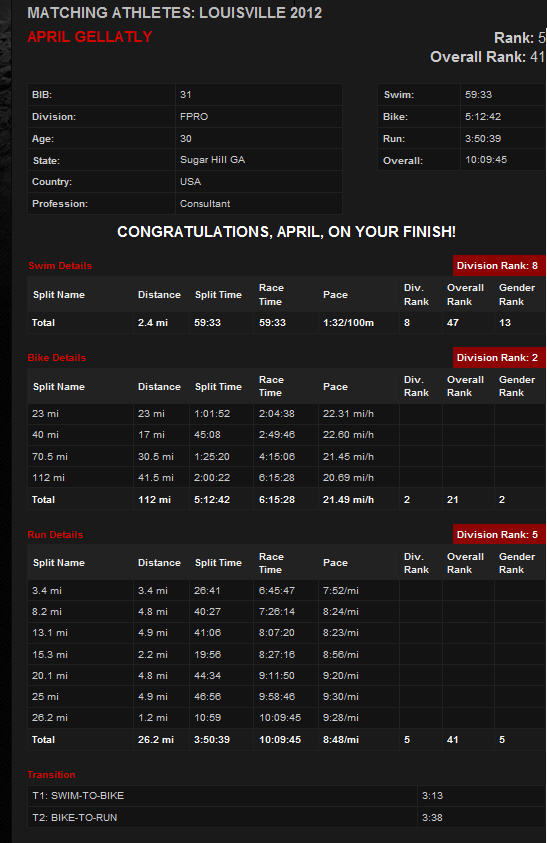Click swim overall rank 47
547x843 pixels.
click(453, 323)
